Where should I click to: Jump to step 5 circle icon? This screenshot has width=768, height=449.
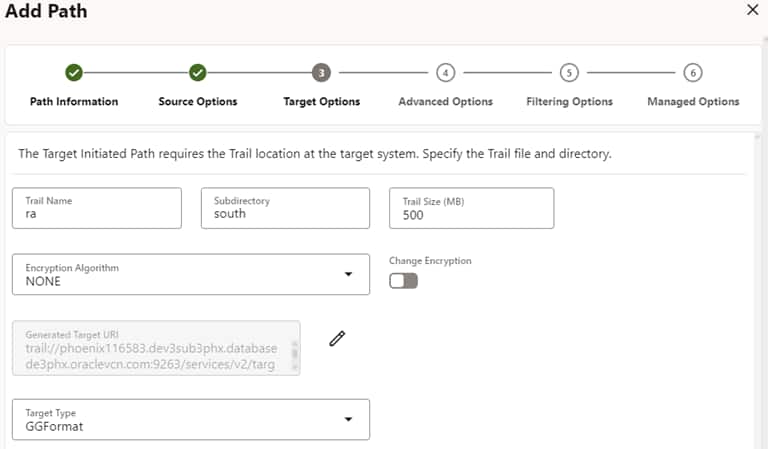pyautogui.click(x=569, y=72)
